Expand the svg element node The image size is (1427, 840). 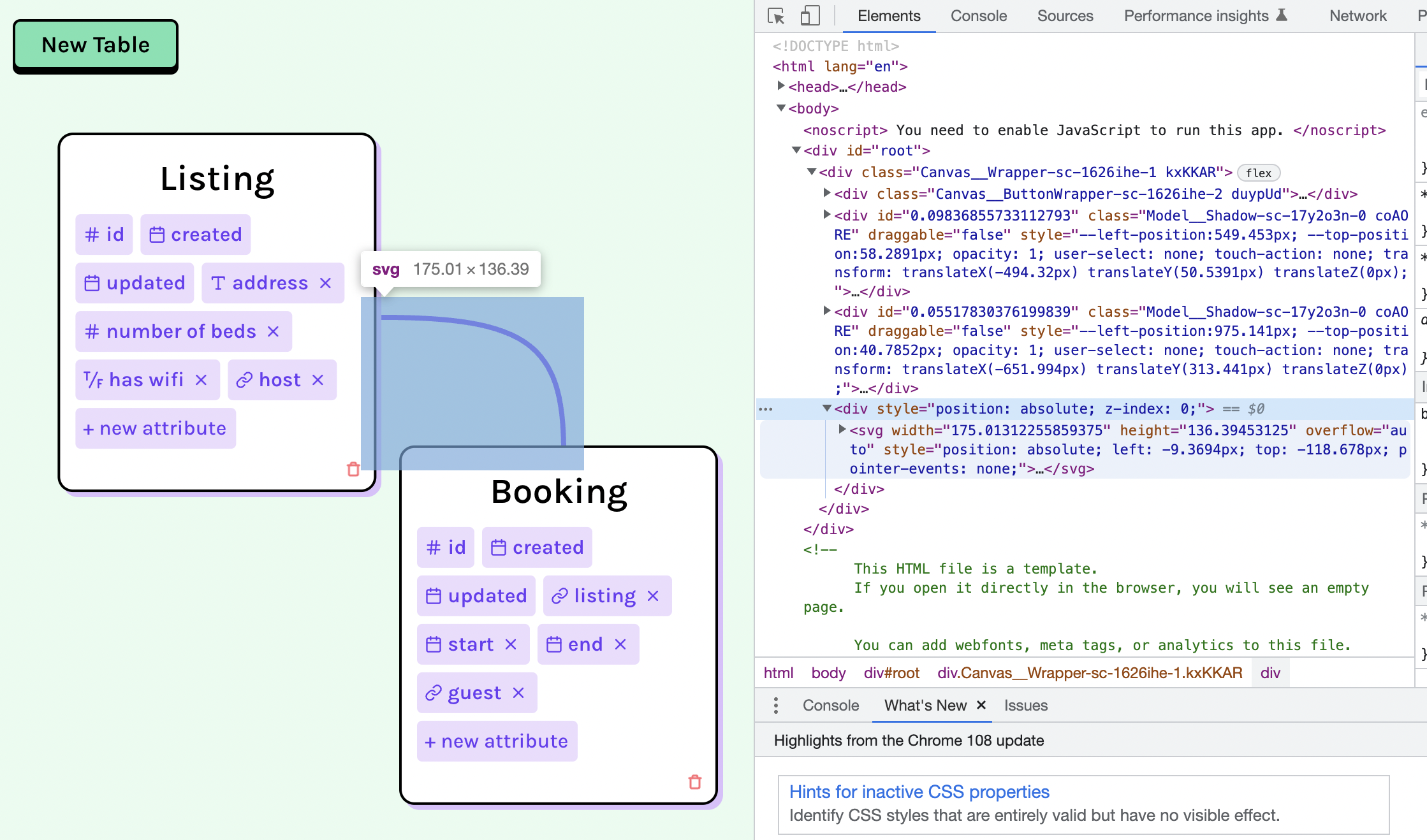tap(843, 430)
